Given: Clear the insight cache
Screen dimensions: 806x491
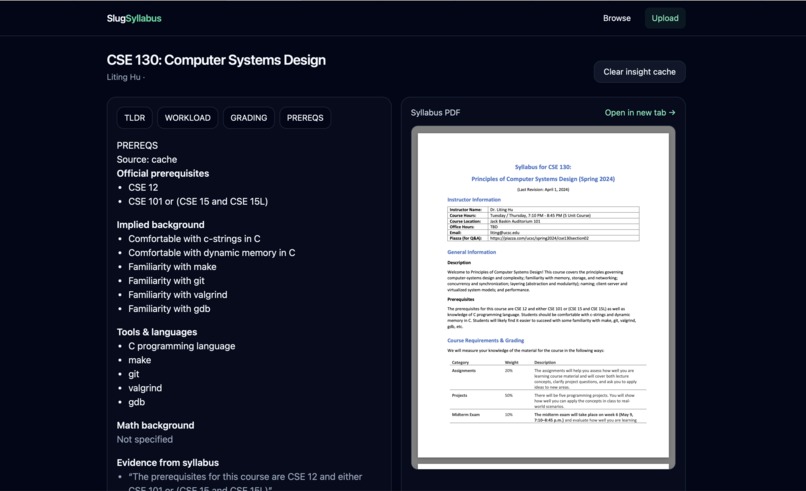Looking at the screenshot, I should (639, 72).
